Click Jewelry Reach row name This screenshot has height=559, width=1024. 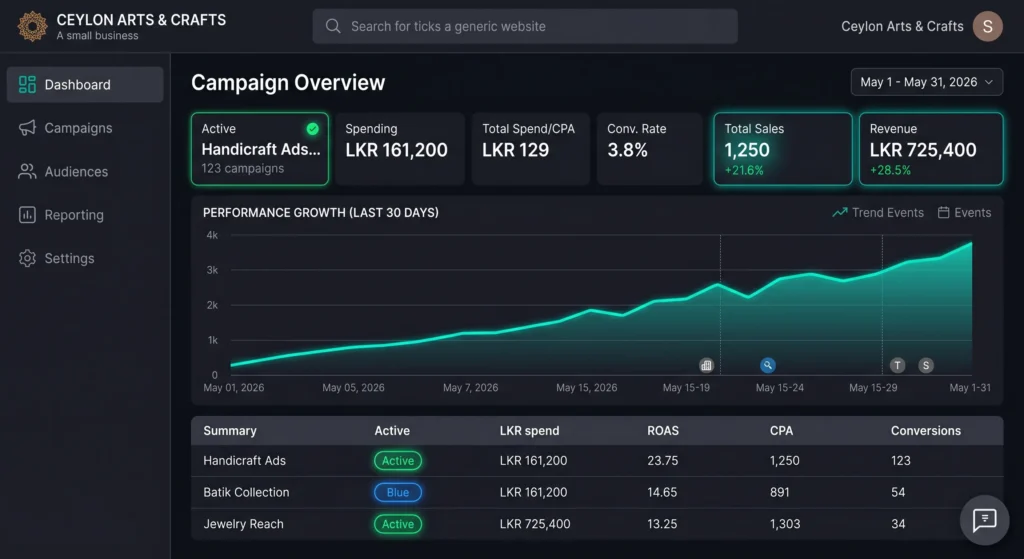pyautogui.click(x=243, y=524)
